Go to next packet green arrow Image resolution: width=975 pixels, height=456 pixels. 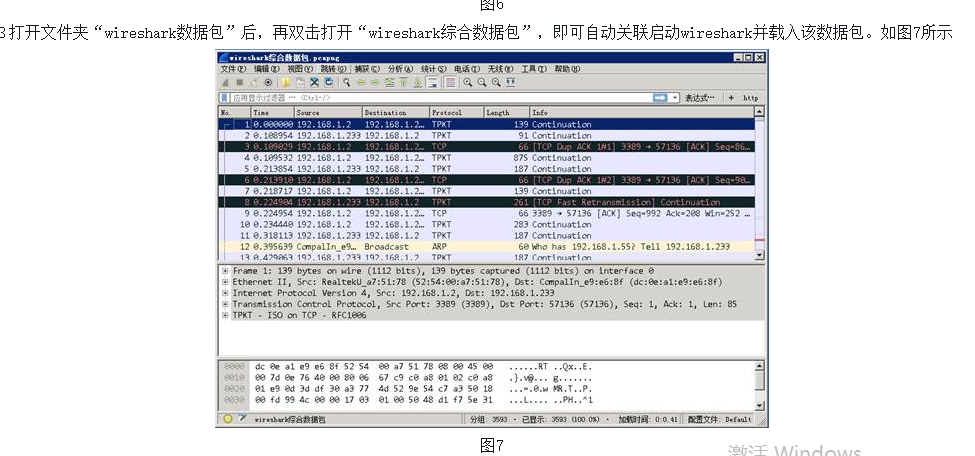(x=375, y=83)
